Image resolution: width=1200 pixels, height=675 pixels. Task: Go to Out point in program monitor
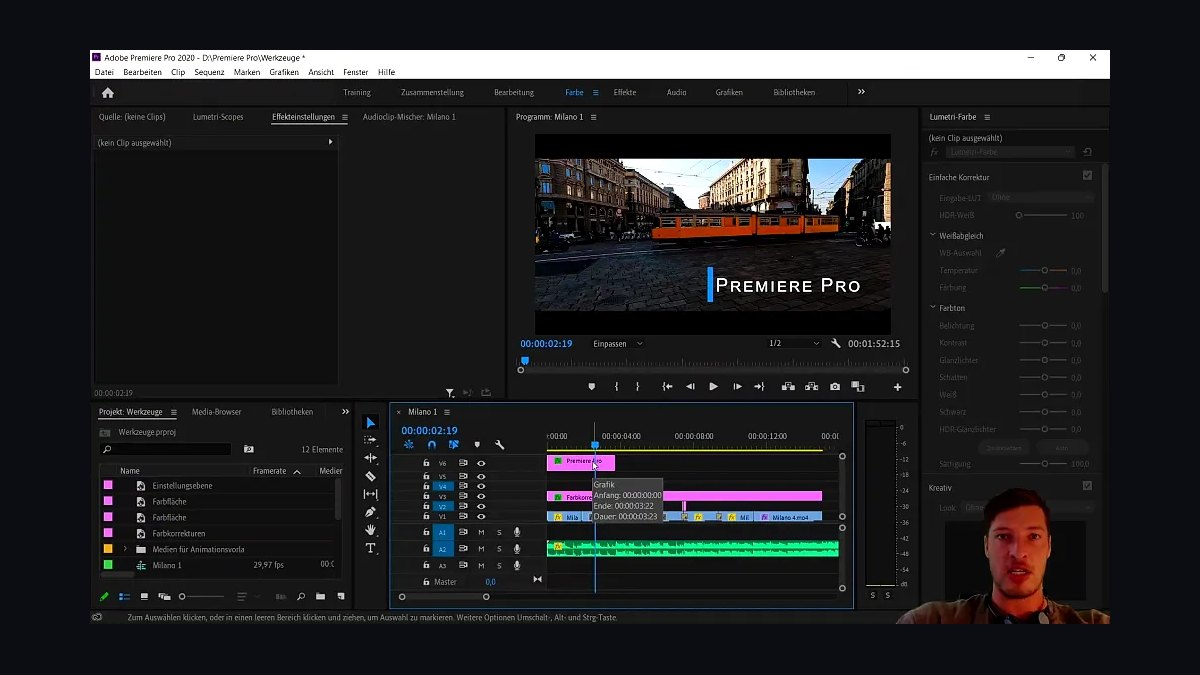tap(759, 387)
